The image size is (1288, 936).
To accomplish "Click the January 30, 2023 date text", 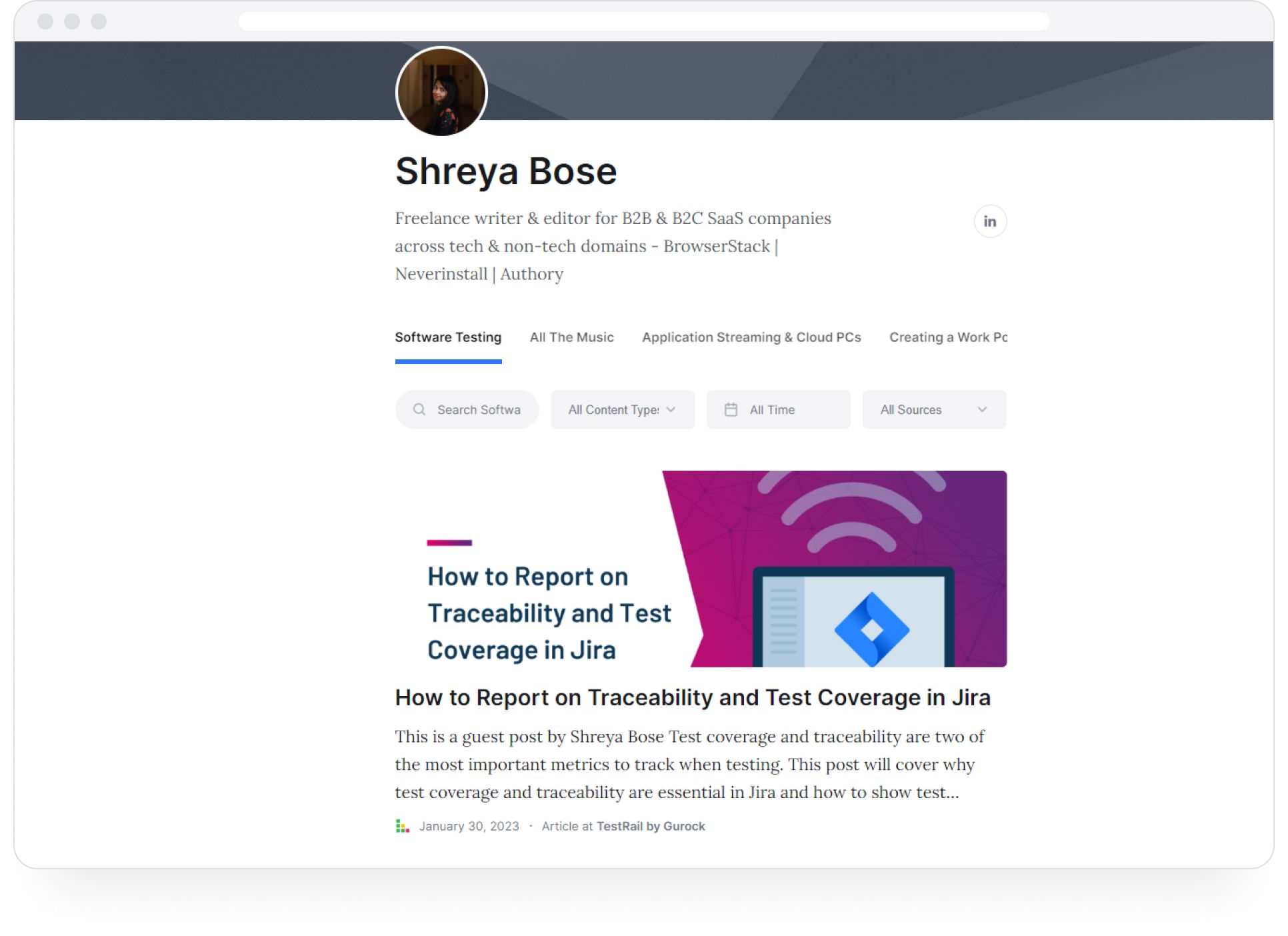I will [x=469, y=826].
